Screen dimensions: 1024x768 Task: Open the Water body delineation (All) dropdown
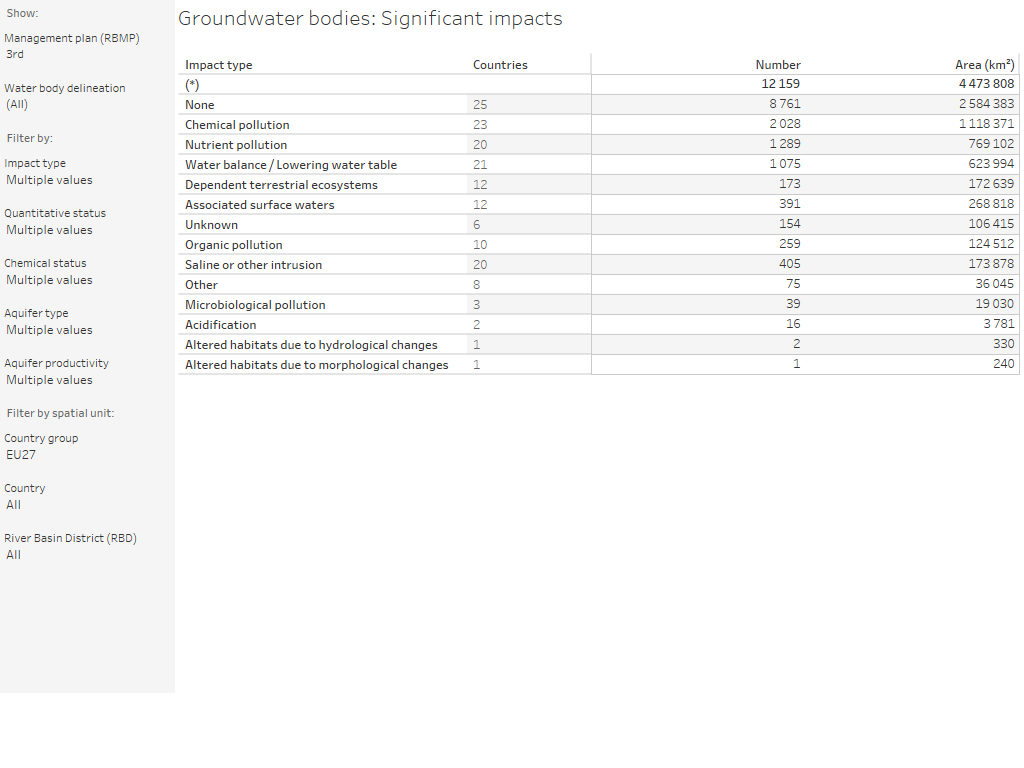[17, 104]
